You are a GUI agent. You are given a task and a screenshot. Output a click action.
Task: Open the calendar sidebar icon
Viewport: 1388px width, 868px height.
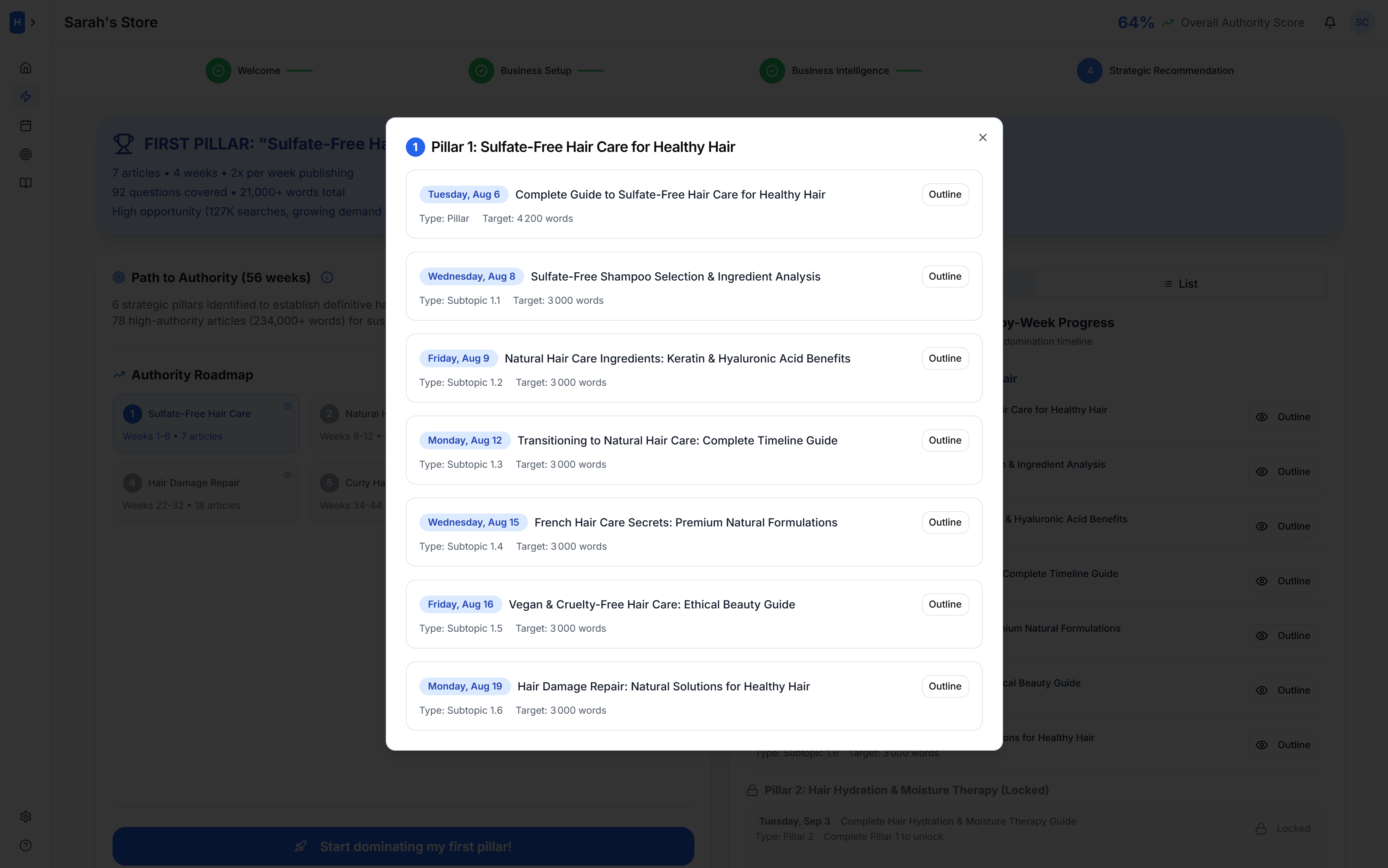pos(26,125)
